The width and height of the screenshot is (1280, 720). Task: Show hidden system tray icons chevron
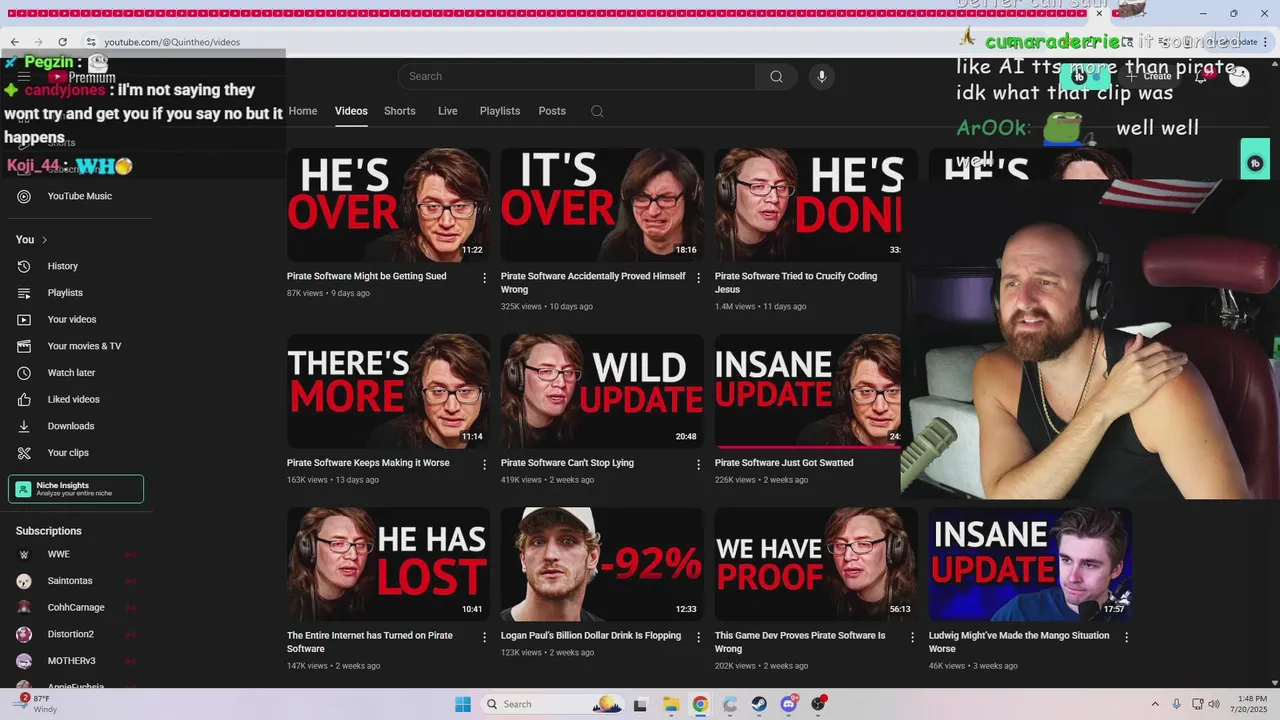[x=1155, y=704]
